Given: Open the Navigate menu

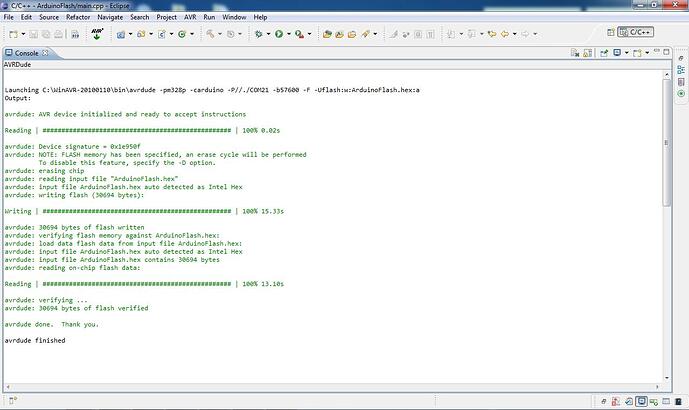Looking at the screenshot, I should [110, 17].
